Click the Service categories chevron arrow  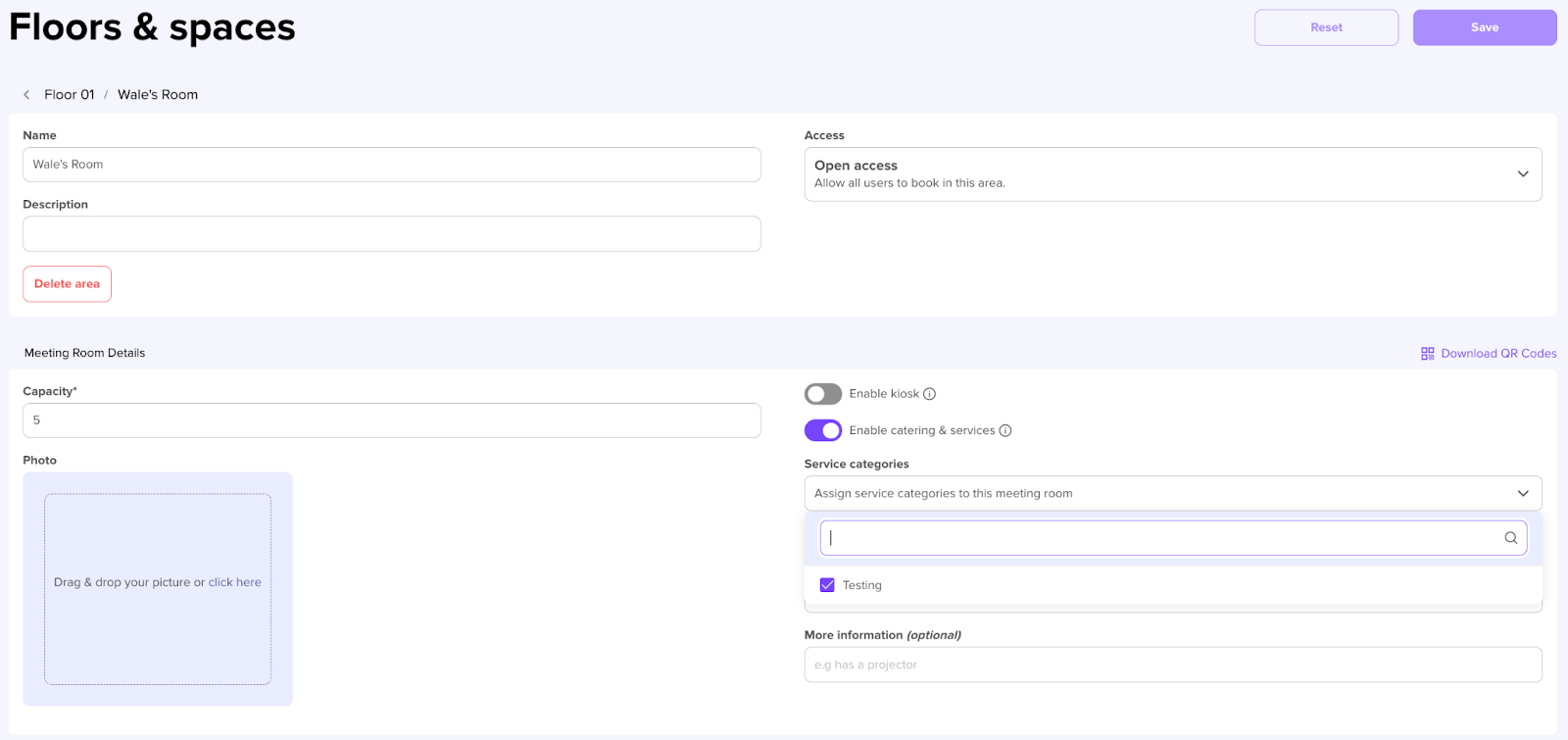click(x=1523, y=494)
